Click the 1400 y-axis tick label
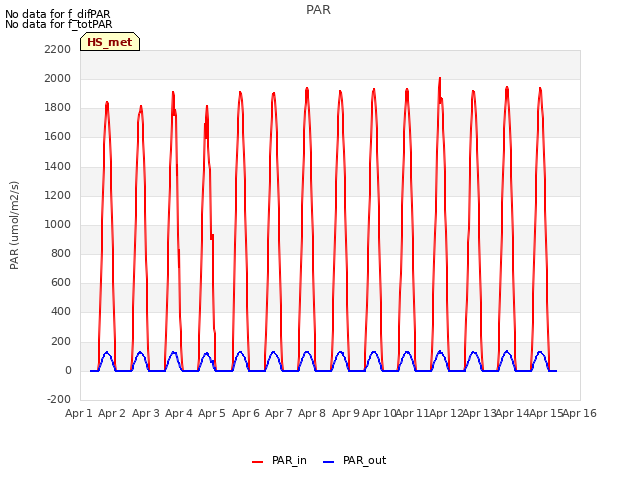 [58, 167]
